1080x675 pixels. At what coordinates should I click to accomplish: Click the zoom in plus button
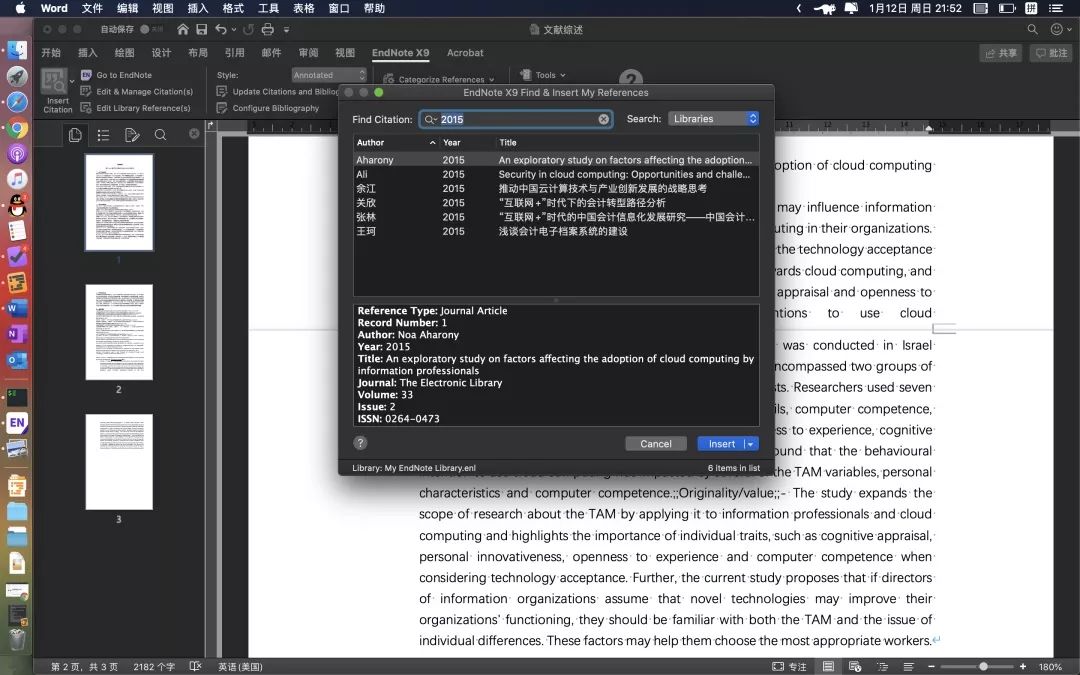[x=1023, y=667]
